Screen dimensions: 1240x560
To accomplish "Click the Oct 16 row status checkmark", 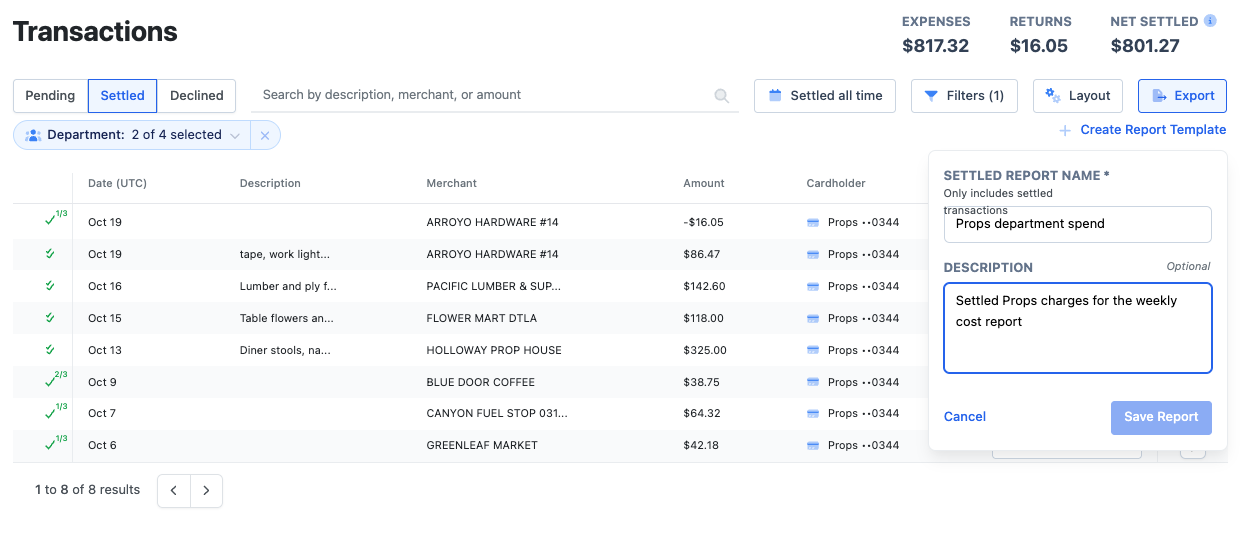I will tap(50, 286).
